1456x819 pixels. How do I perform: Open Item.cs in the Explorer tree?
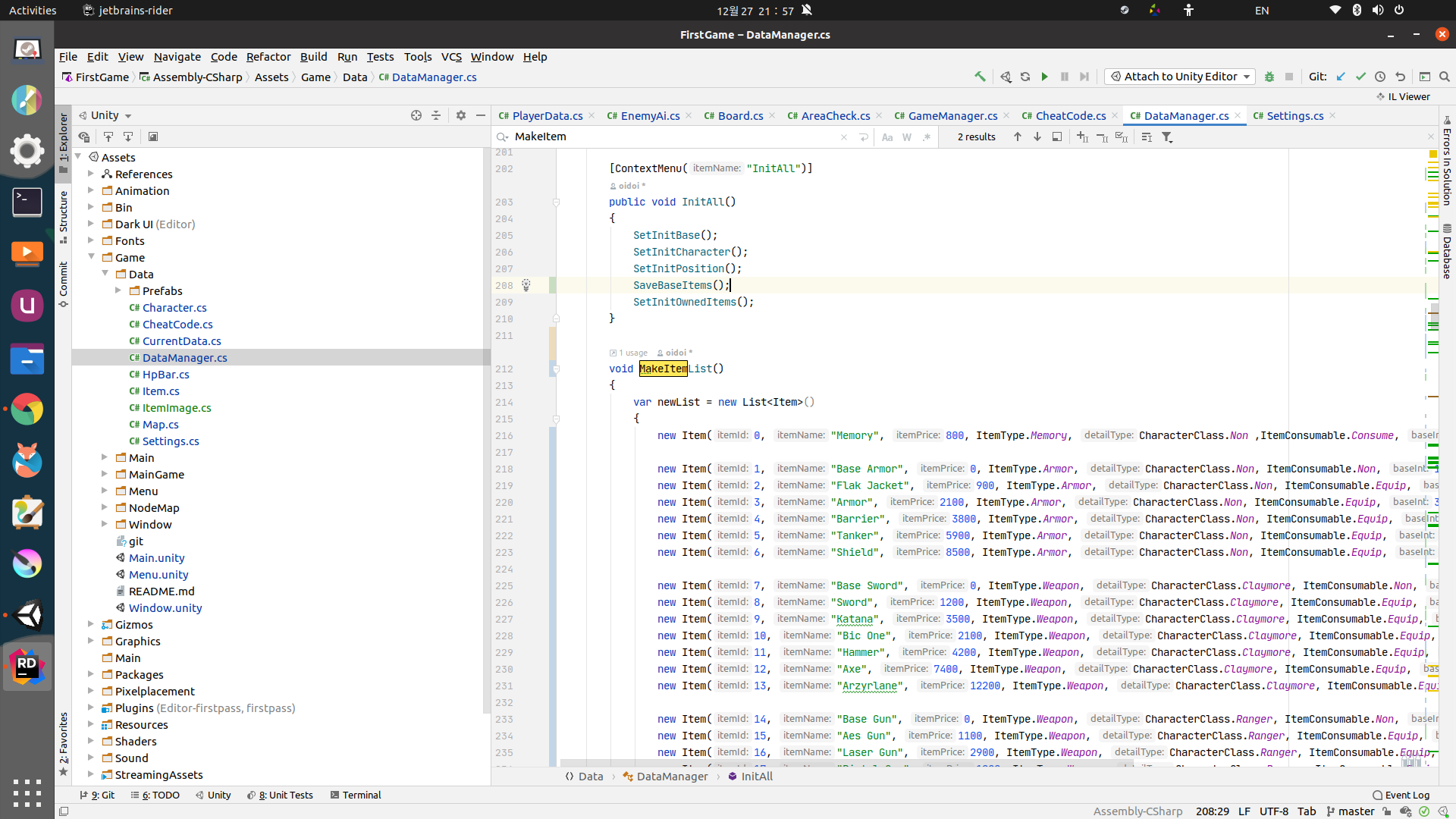pos(161,391)
